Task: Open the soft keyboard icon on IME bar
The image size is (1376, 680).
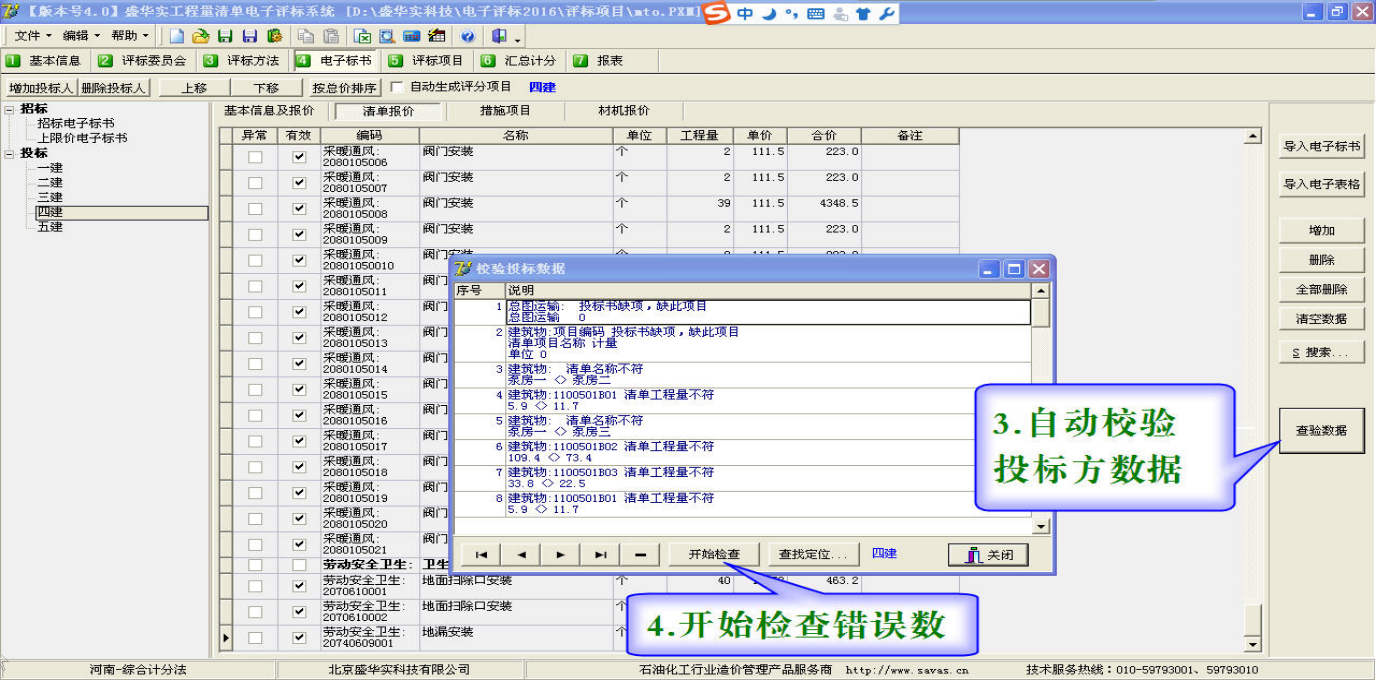Action: tap(815, 14)
